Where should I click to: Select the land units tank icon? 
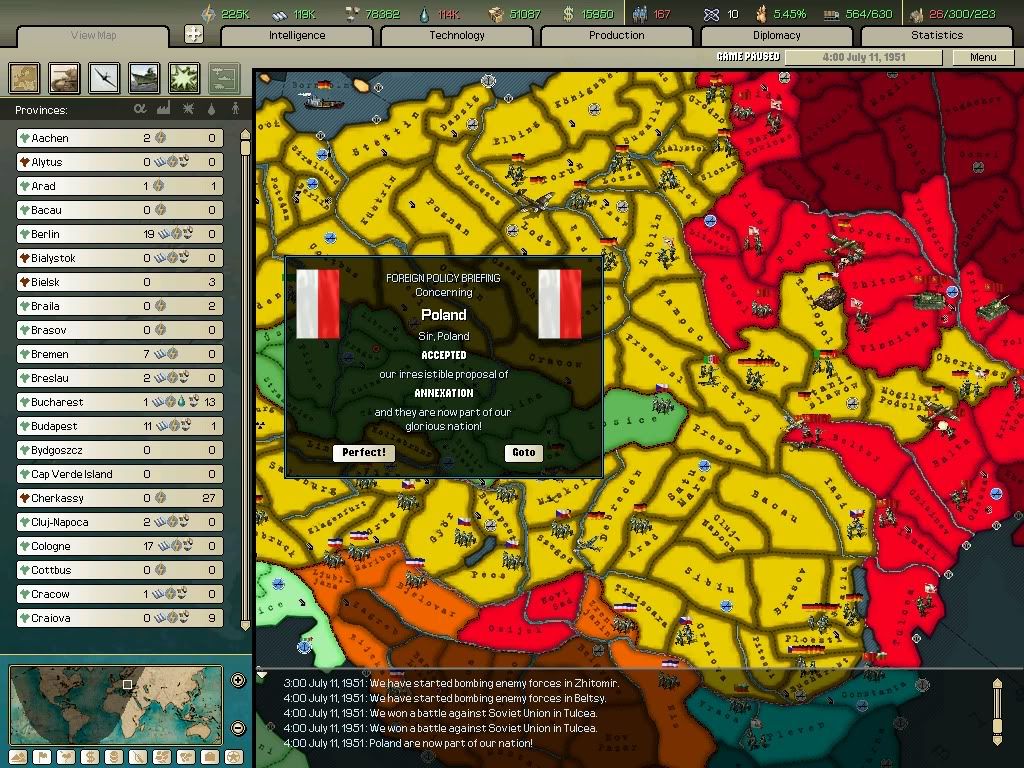65,78
